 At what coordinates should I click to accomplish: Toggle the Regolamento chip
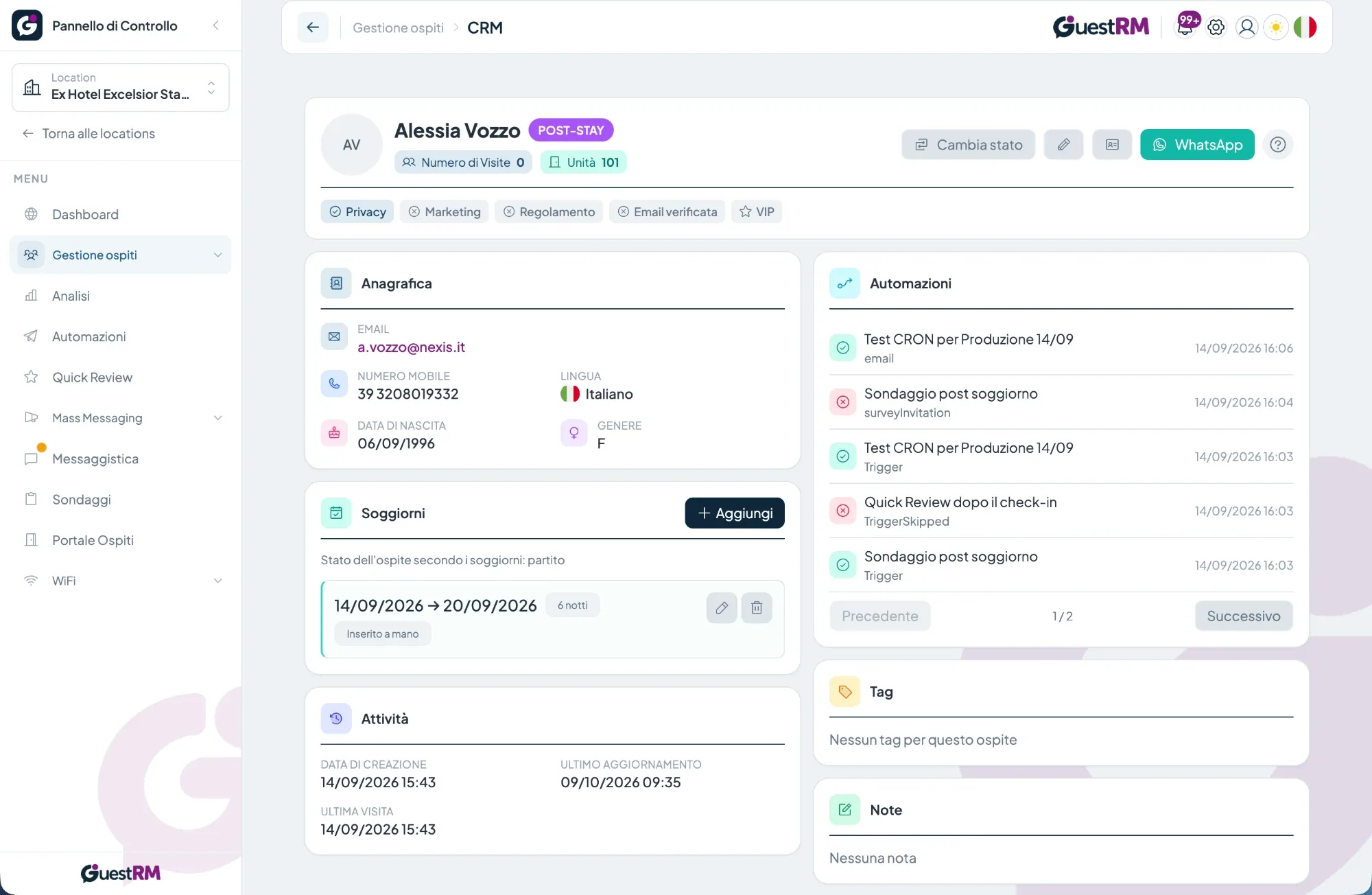click(549, 211)
